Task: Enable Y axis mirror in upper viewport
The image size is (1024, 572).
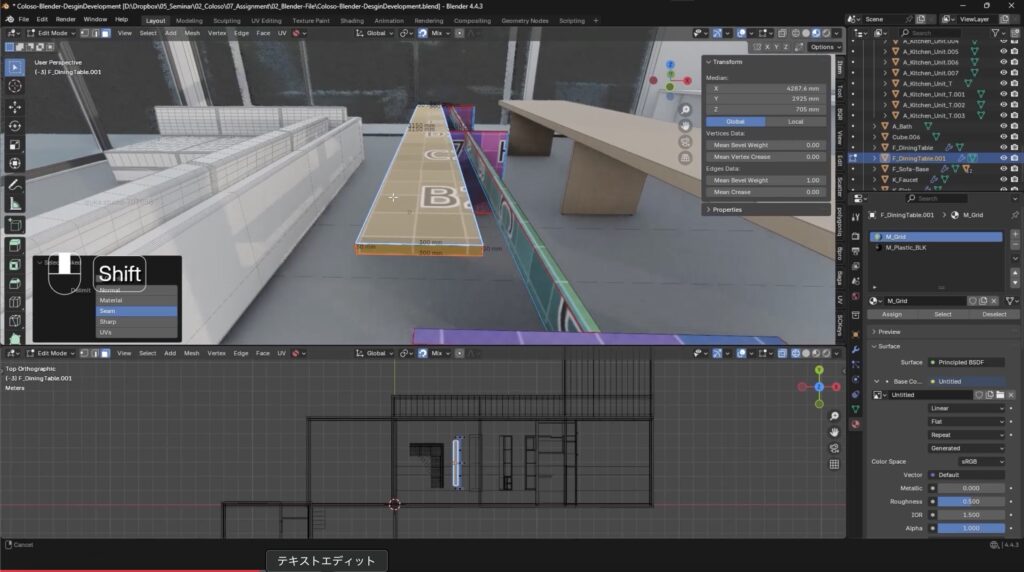Action: click(776, 47)
